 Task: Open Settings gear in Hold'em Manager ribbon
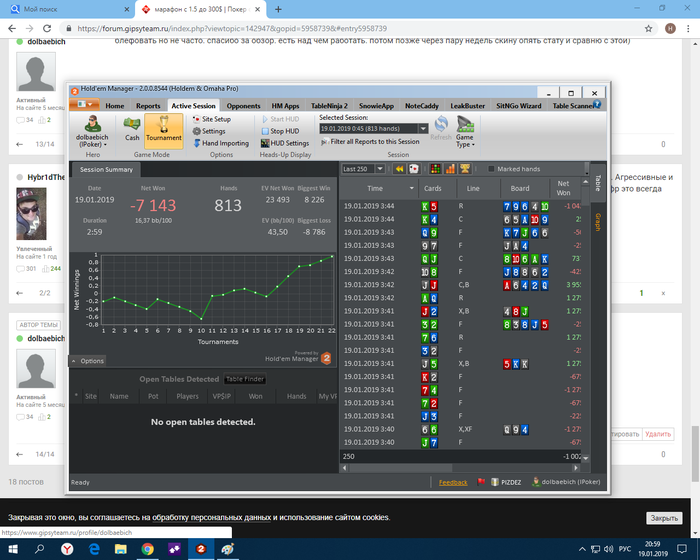coord(209,131)
